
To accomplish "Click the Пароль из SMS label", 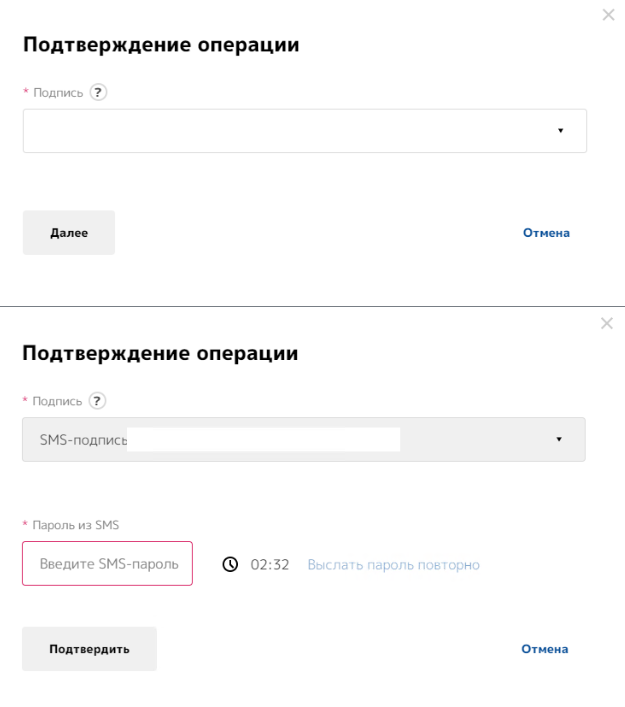I will click(x=74, y=524).
